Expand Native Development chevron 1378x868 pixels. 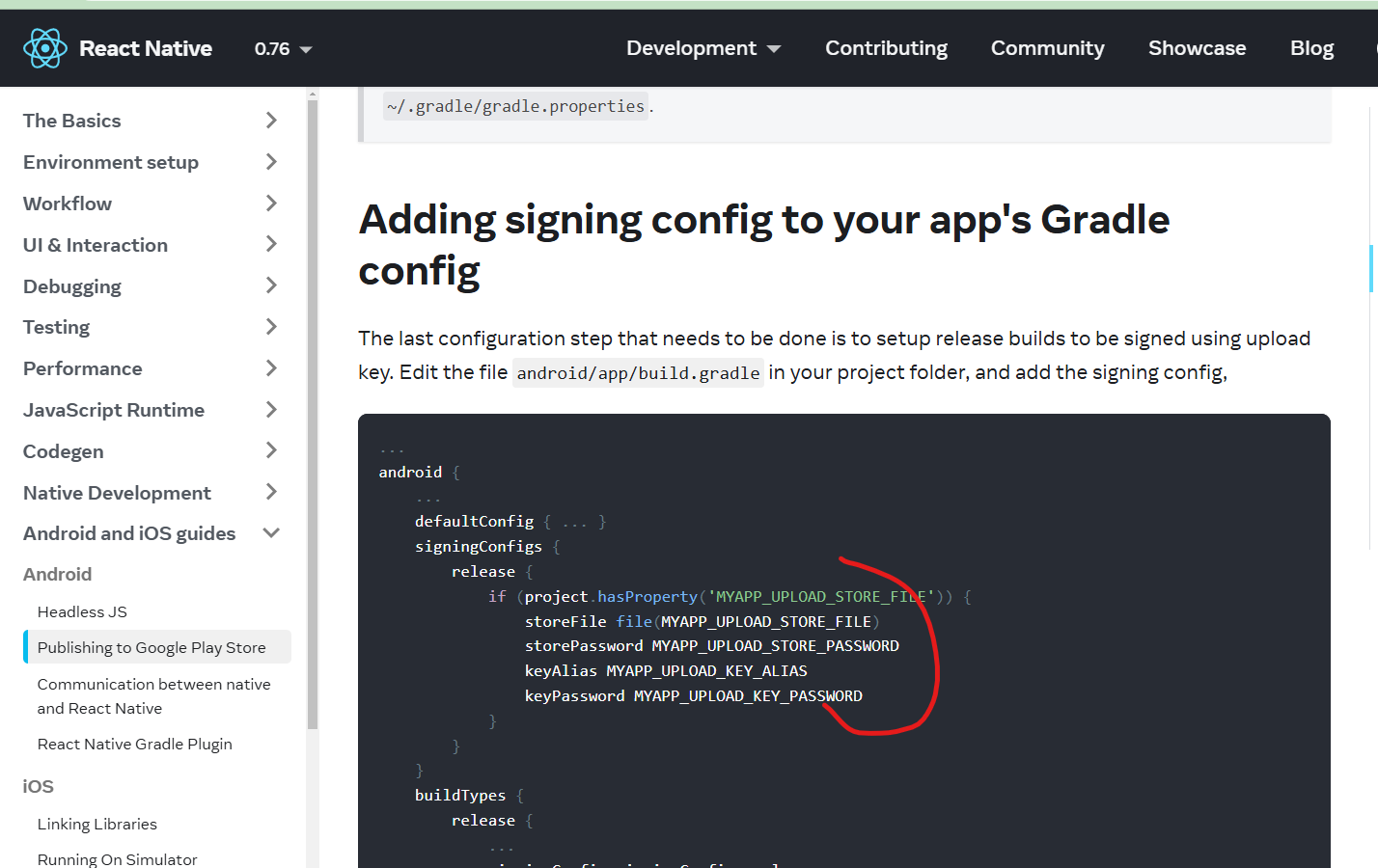[271, 492]
